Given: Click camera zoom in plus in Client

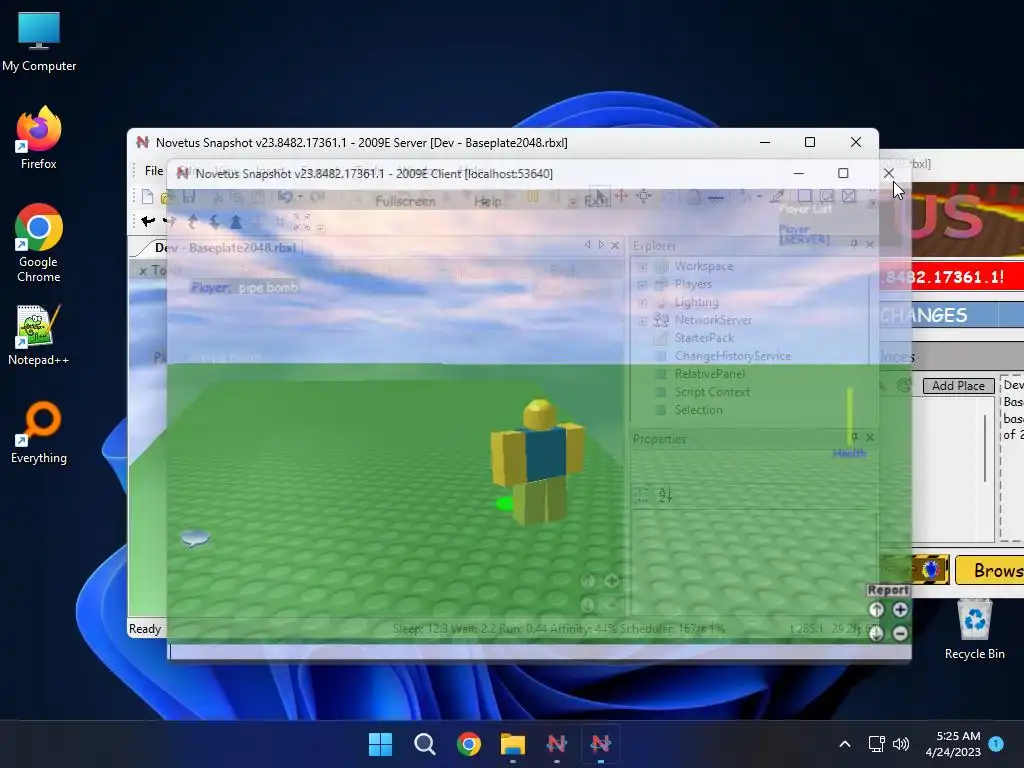Looking at the screenshot, I should pyautogui.click(x=900, y=609).
